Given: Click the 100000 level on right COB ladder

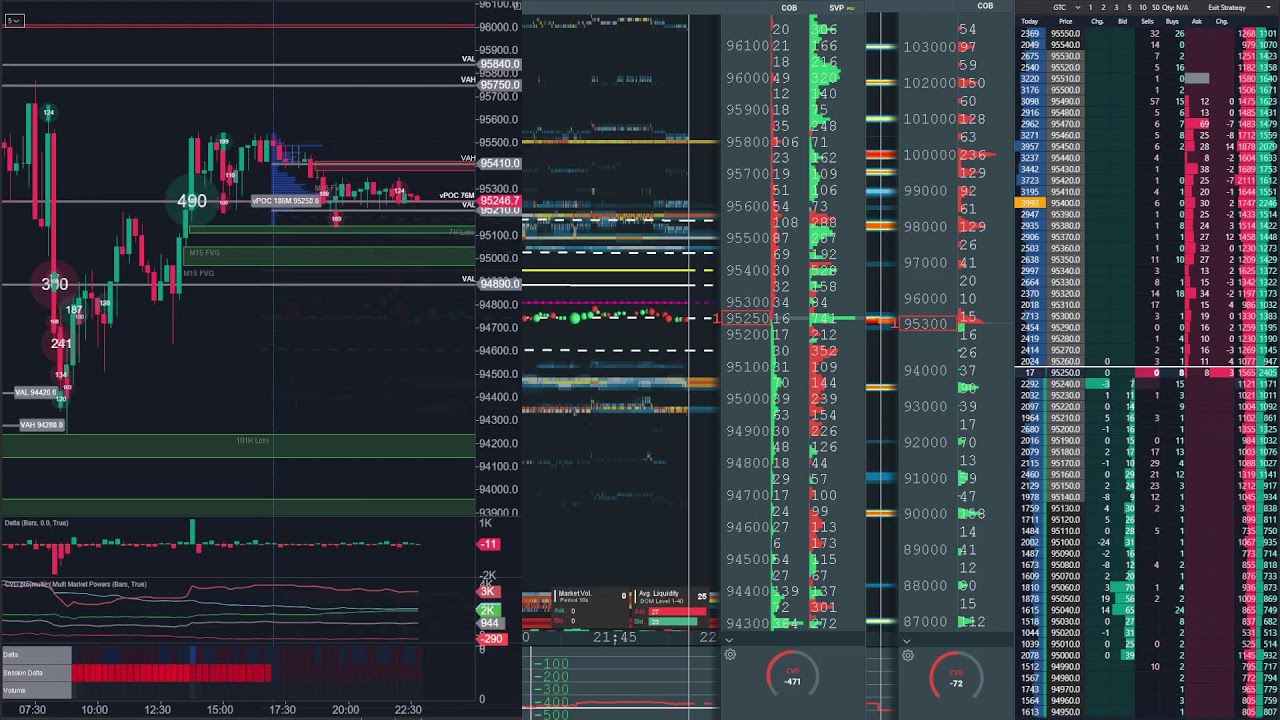Looking at the screenshot, I should [930, 155].
